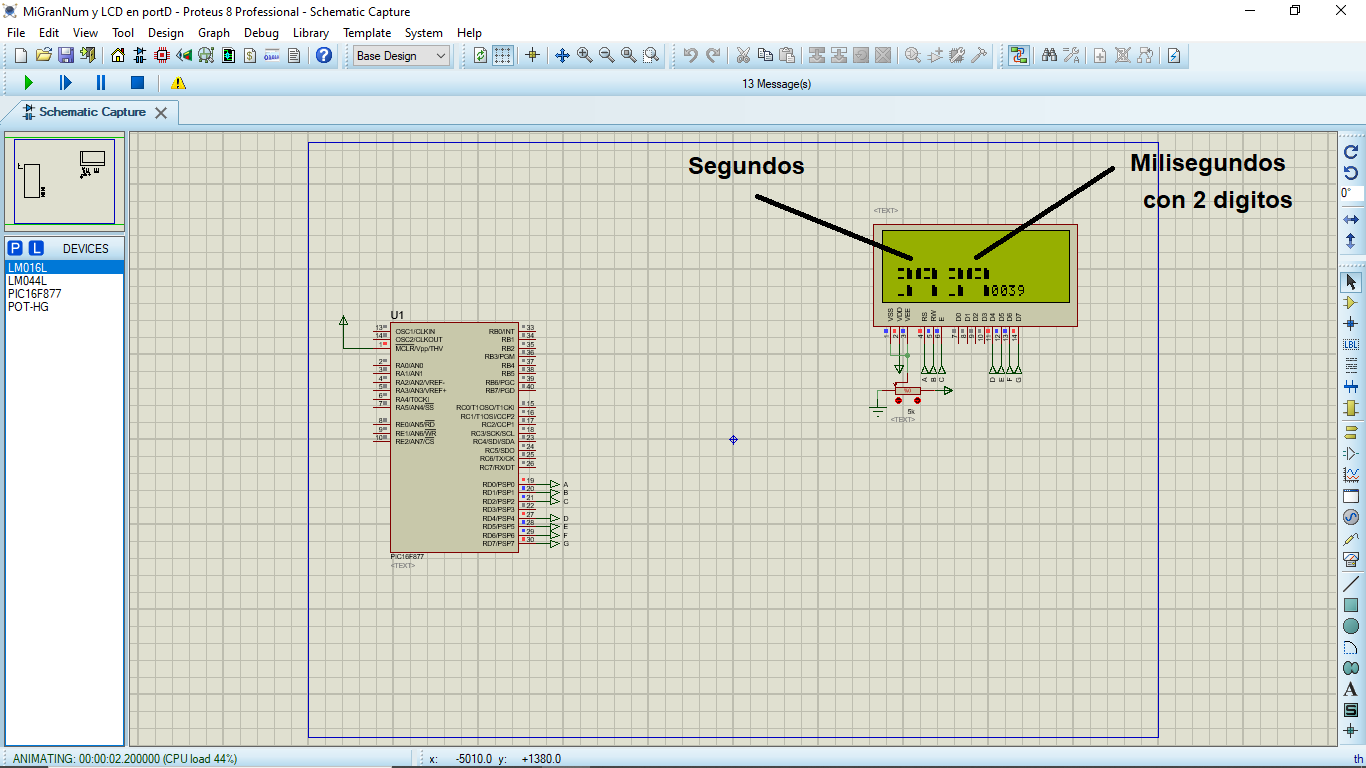Viewport: 1366px width, 768px height.
Task: Click the 'ANIMATING' status bar text
Action: pos(125,759)
